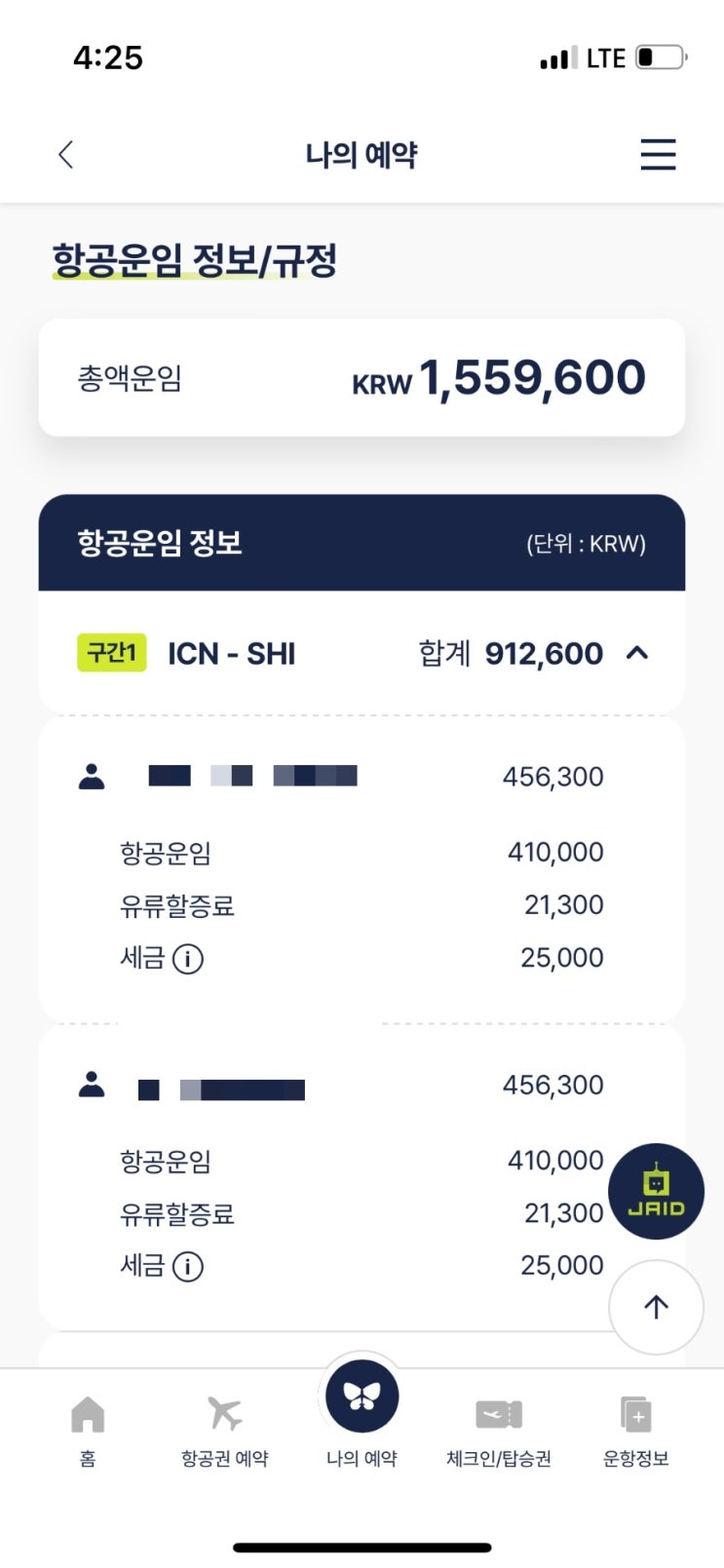Image resolution: width=724 pixels, height=1568 pixels.
Task: Tap second passenger's tax info icon
Action: click(x=188, y=1267)
